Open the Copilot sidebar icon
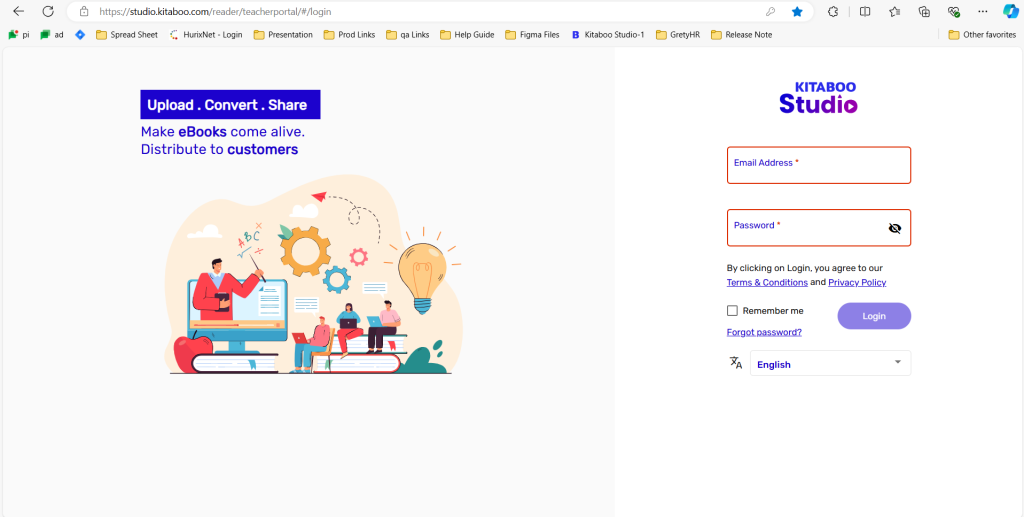Image resolution: width=1024 pixels, height=517 pixels. coord(1010,11)
